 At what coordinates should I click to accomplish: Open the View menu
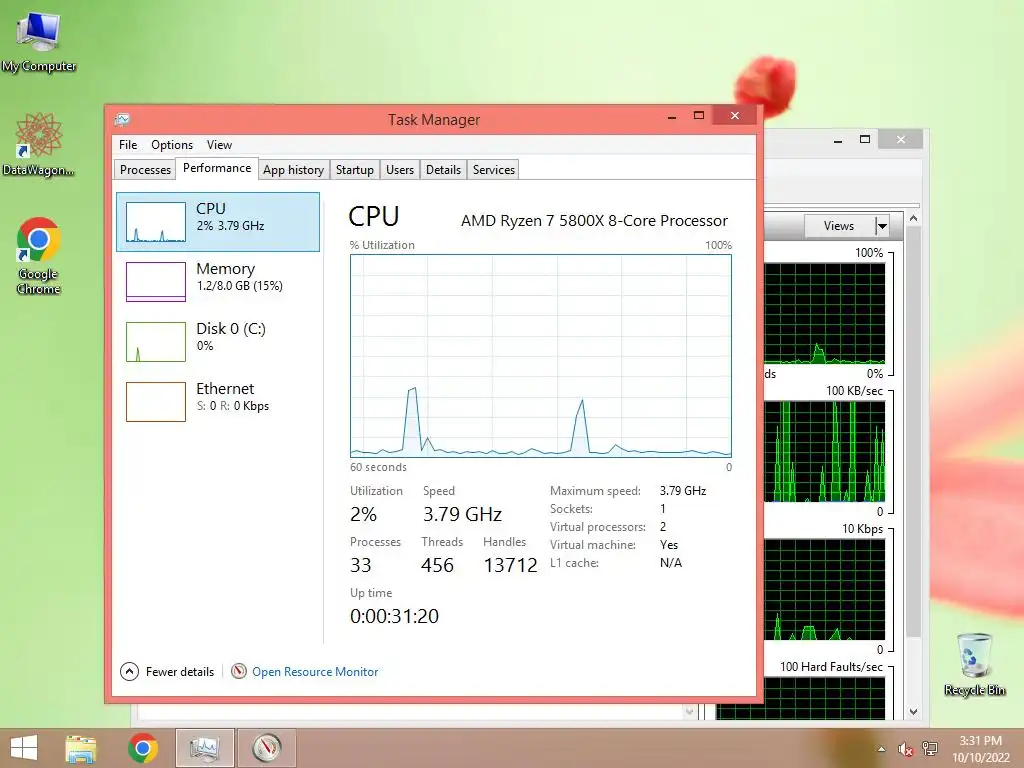[219, 145]
